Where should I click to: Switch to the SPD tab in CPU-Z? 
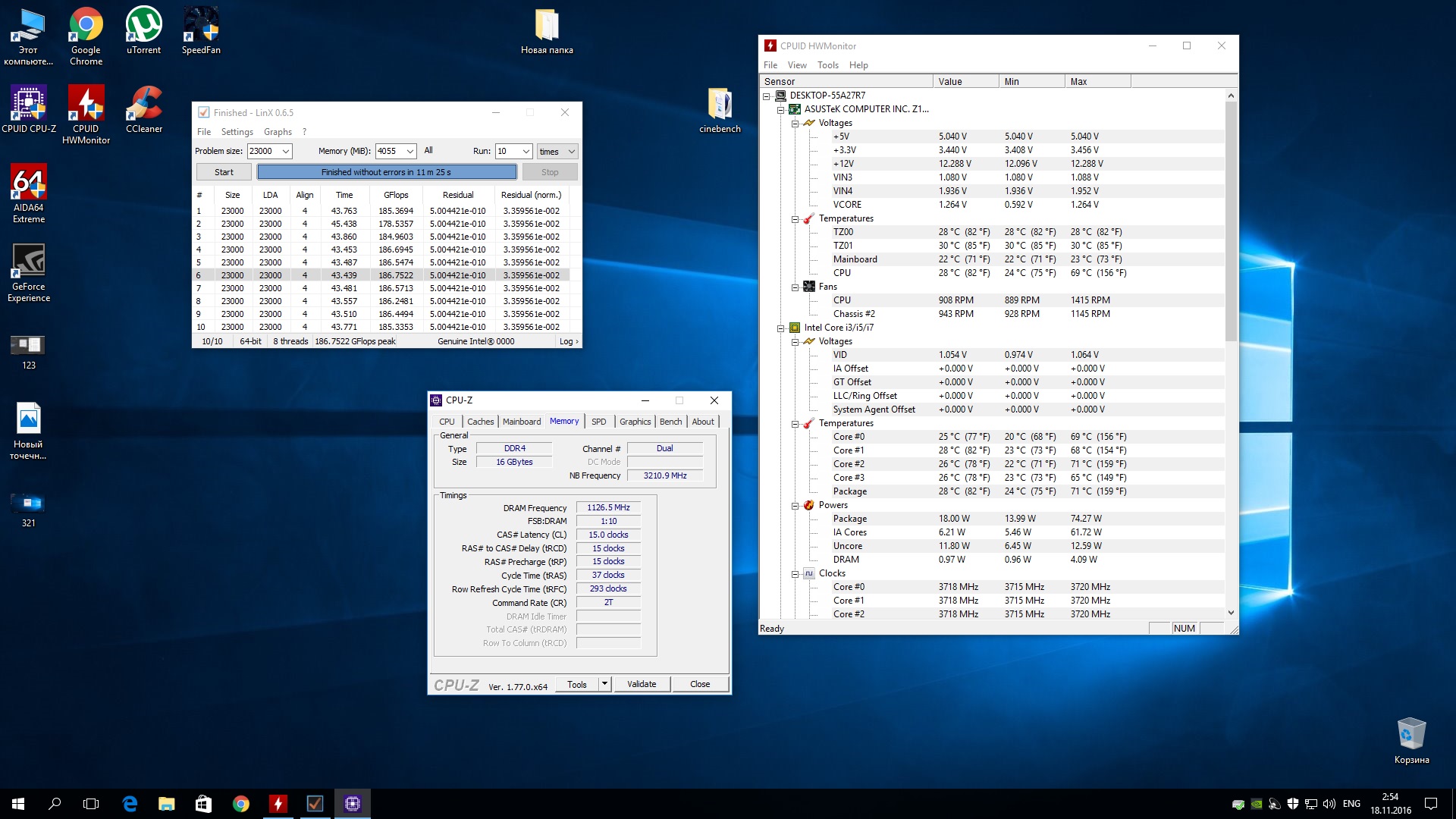pos(598,422)
